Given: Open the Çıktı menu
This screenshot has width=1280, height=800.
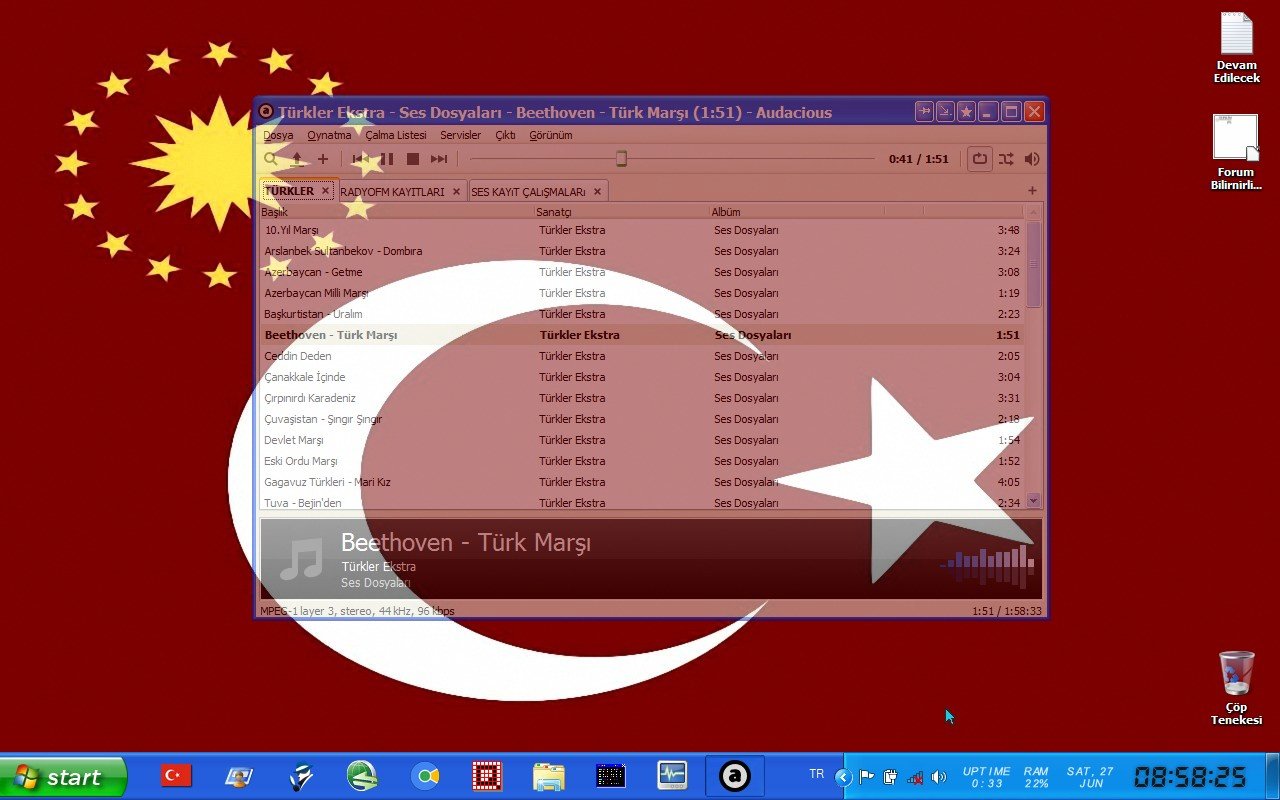Looking at the screenshot, I should pos(505,135).
